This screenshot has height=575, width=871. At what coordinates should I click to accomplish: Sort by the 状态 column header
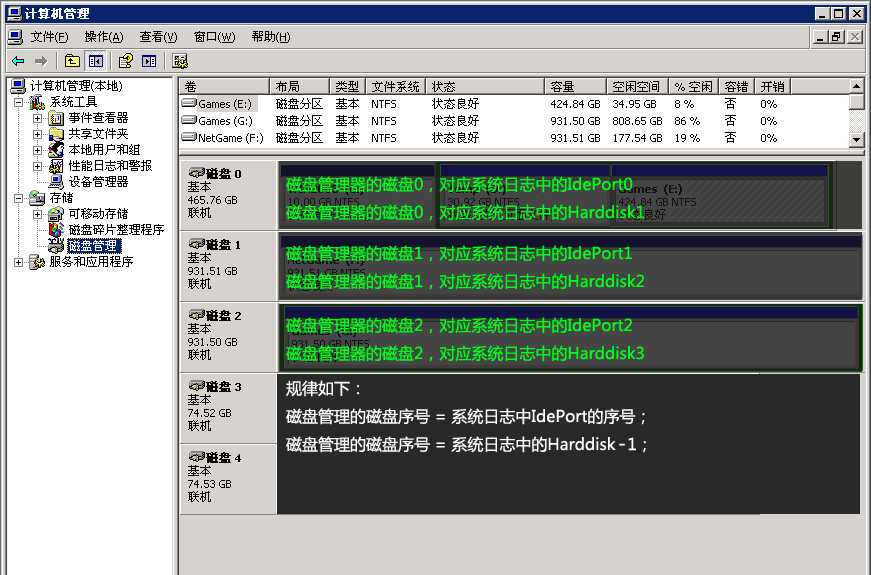click(484, 87)
